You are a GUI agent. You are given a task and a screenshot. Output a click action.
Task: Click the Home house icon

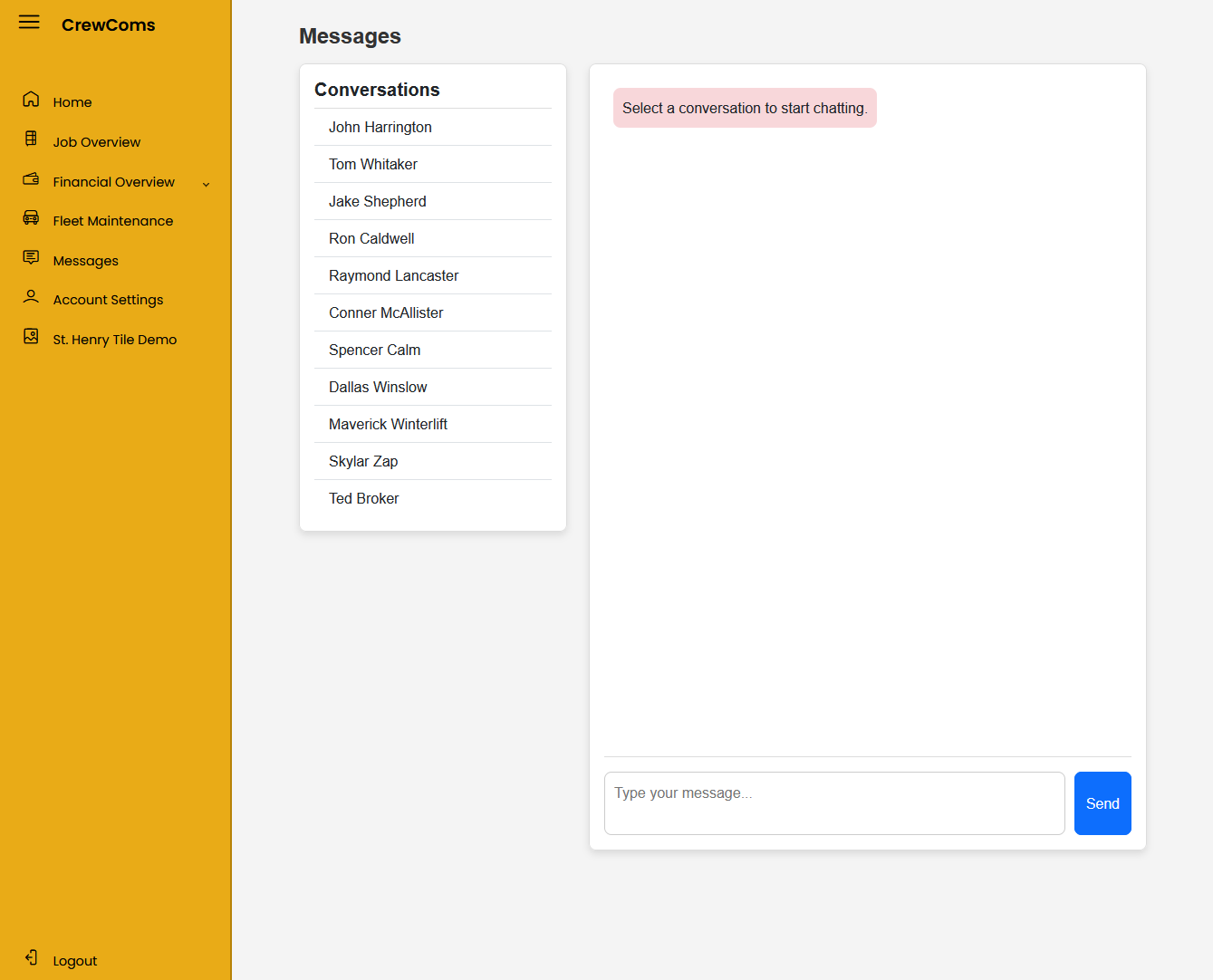click(x=31, y=100)
